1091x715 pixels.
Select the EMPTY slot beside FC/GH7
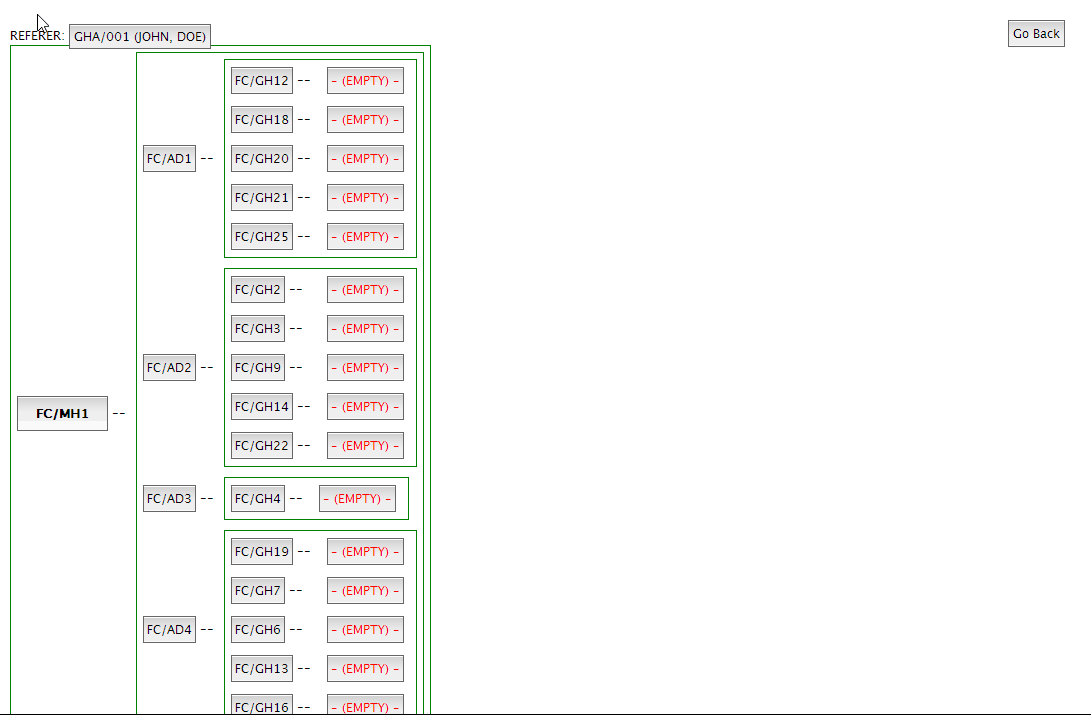pos(365,591)
